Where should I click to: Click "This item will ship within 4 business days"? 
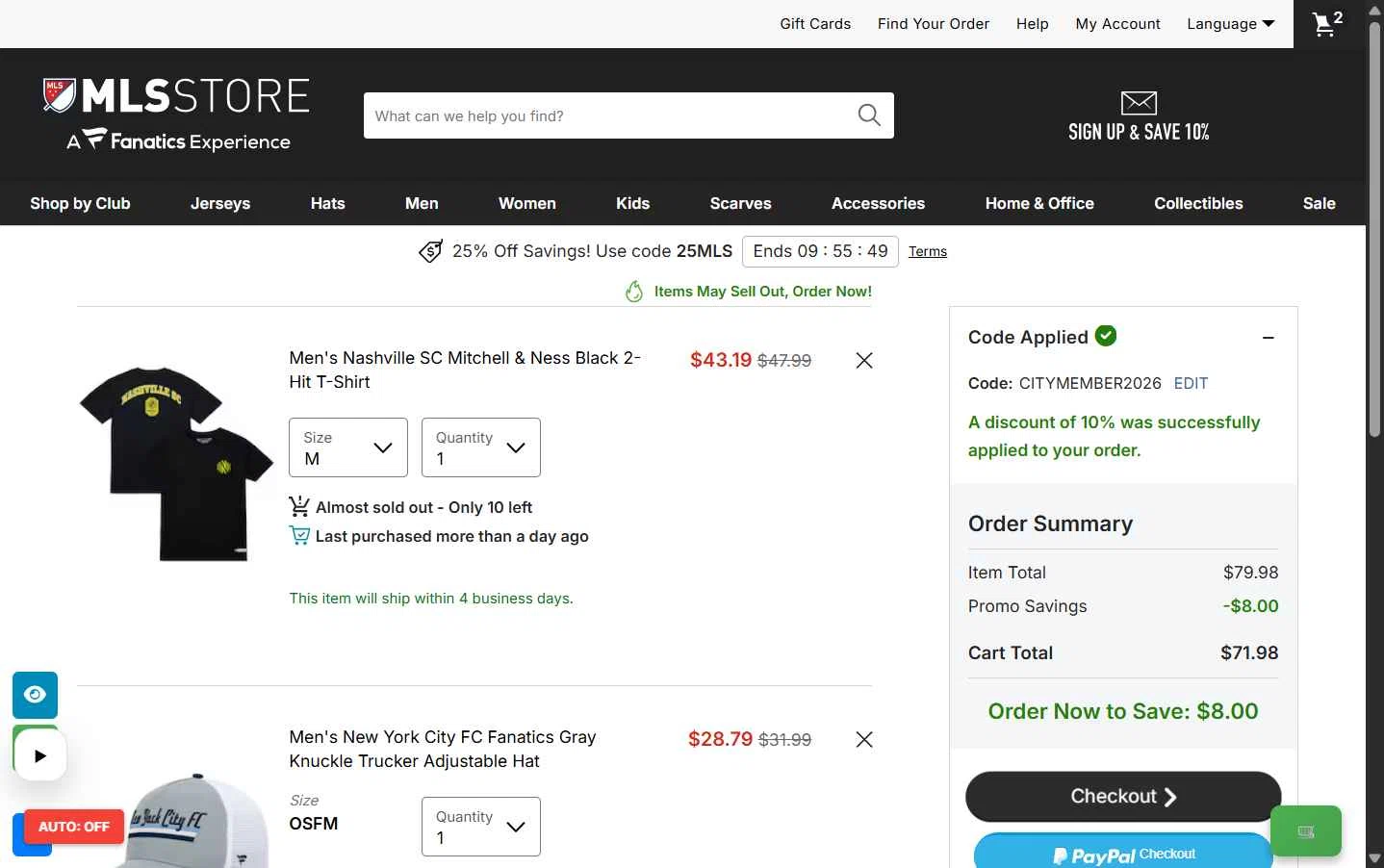pyautogui.click(x=431, y=599)
